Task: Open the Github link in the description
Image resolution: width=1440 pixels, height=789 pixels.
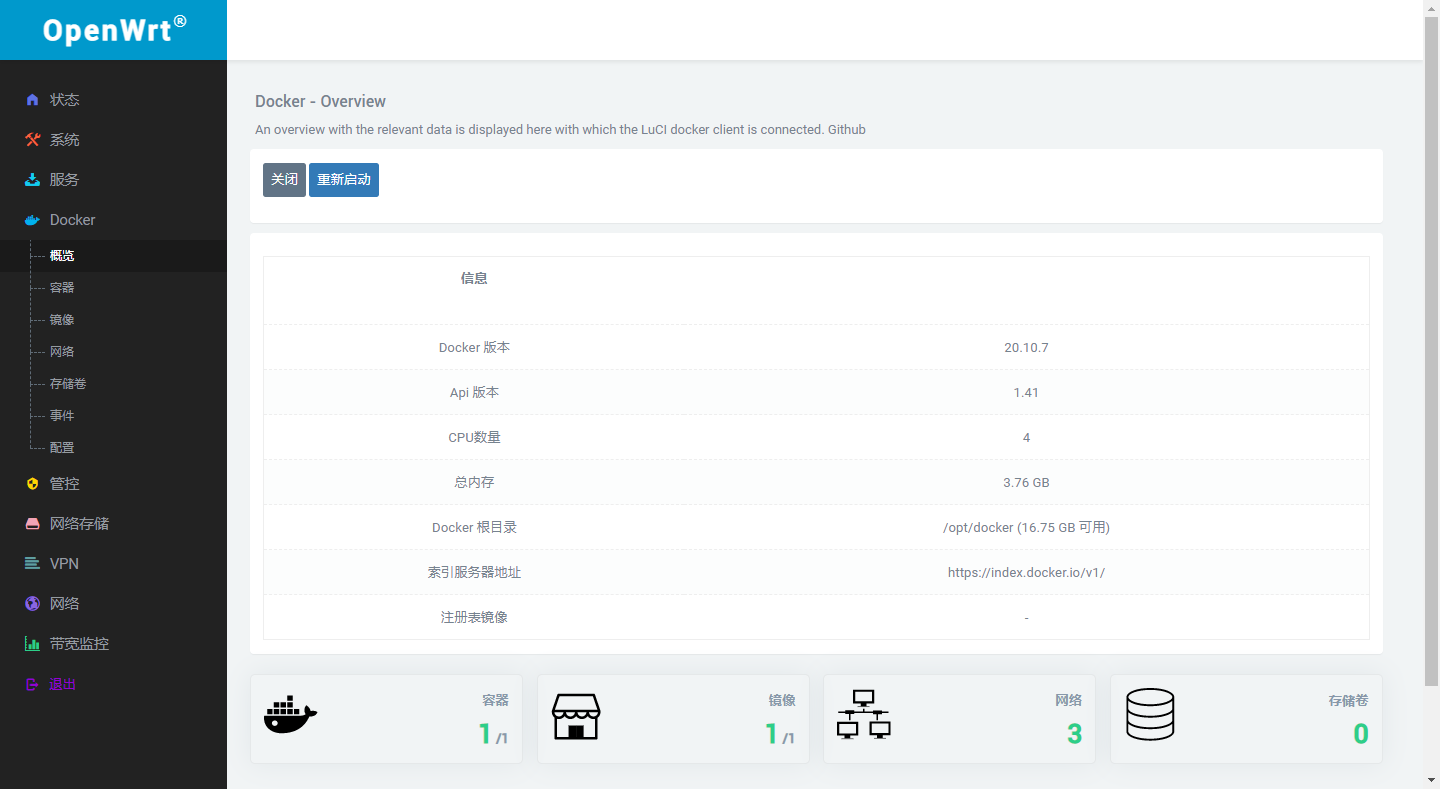Action: [x=847, y=129]
